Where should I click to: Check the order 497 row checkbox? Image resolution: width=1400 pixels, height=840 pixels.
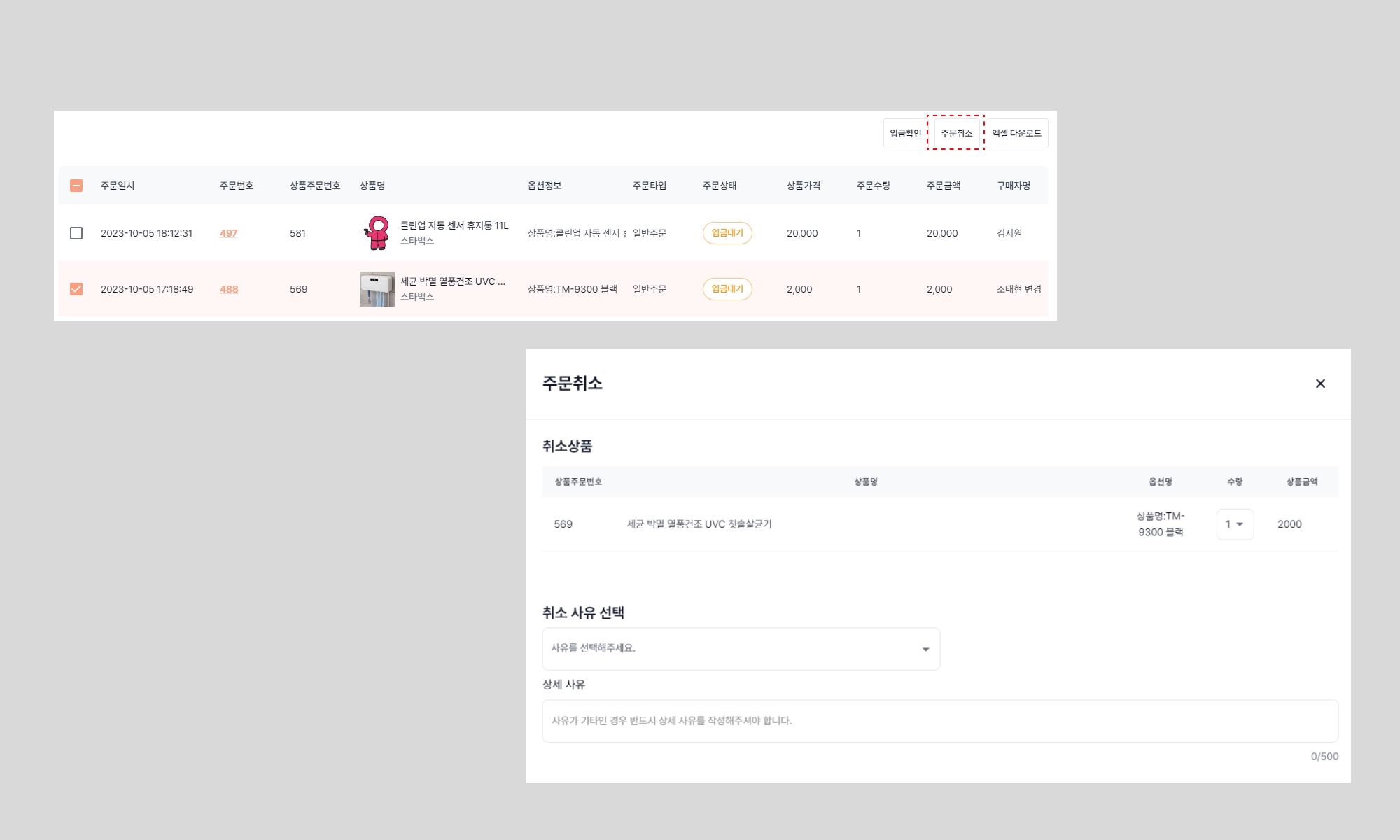[76, 233]
